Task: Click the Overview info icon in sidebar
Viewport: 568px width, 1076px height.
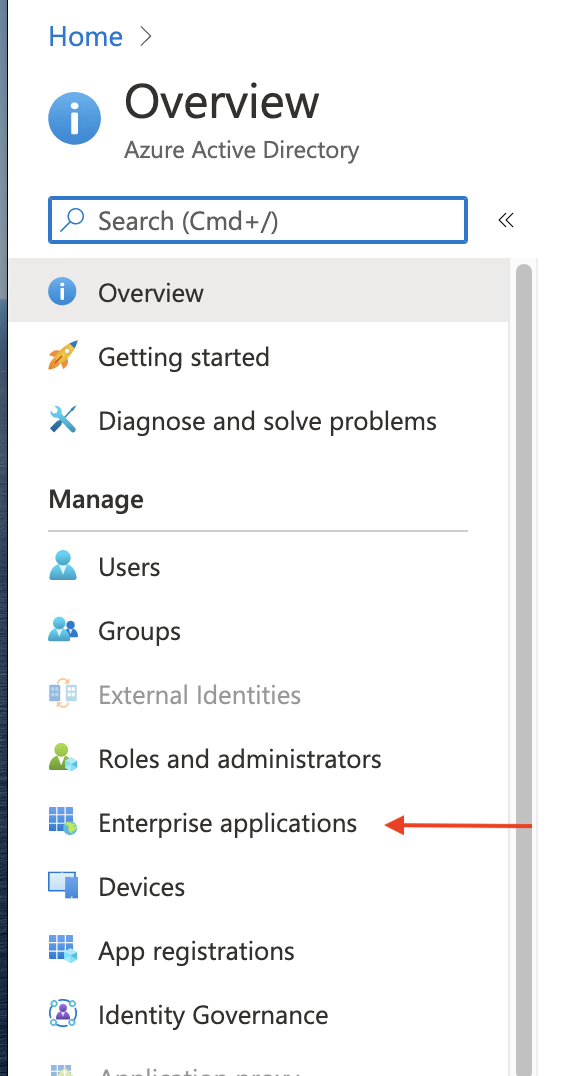Action: (62, 292)
